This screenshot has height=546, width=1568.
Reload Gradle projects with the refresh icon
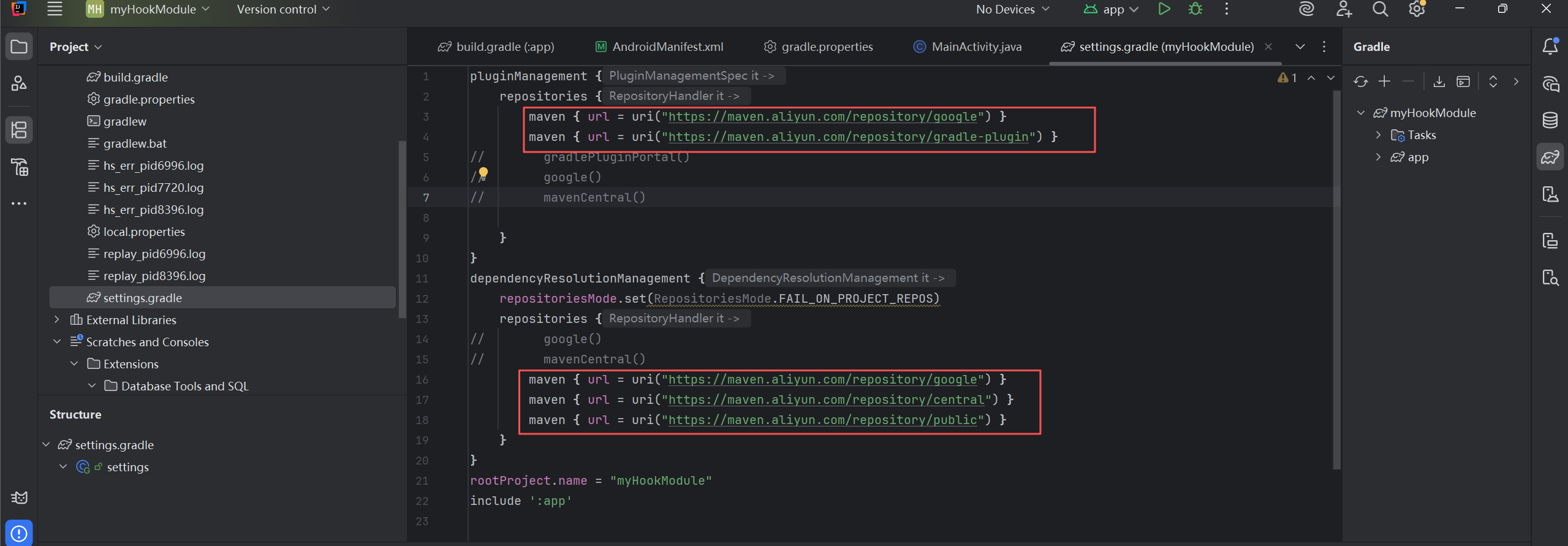pos(1360,82)
